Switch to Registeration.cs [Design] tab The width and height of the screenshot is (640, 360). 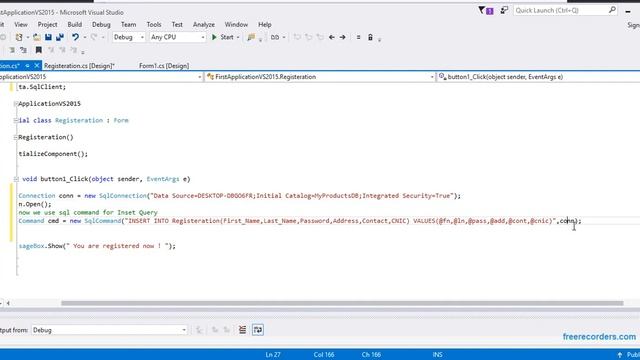(79, 66)
